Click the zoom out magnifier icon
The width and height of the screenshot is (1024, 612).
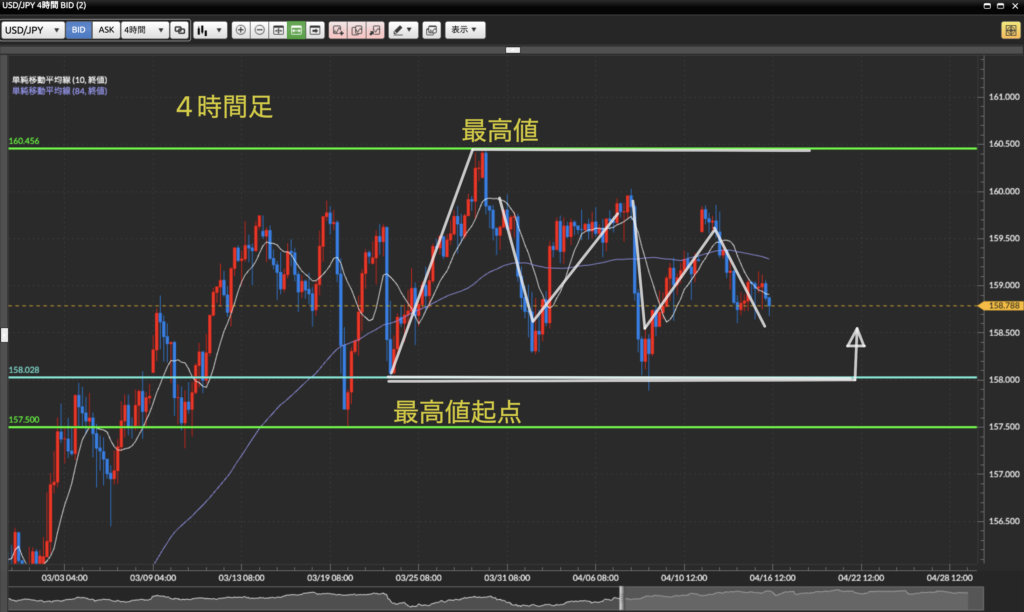[259, 30]
